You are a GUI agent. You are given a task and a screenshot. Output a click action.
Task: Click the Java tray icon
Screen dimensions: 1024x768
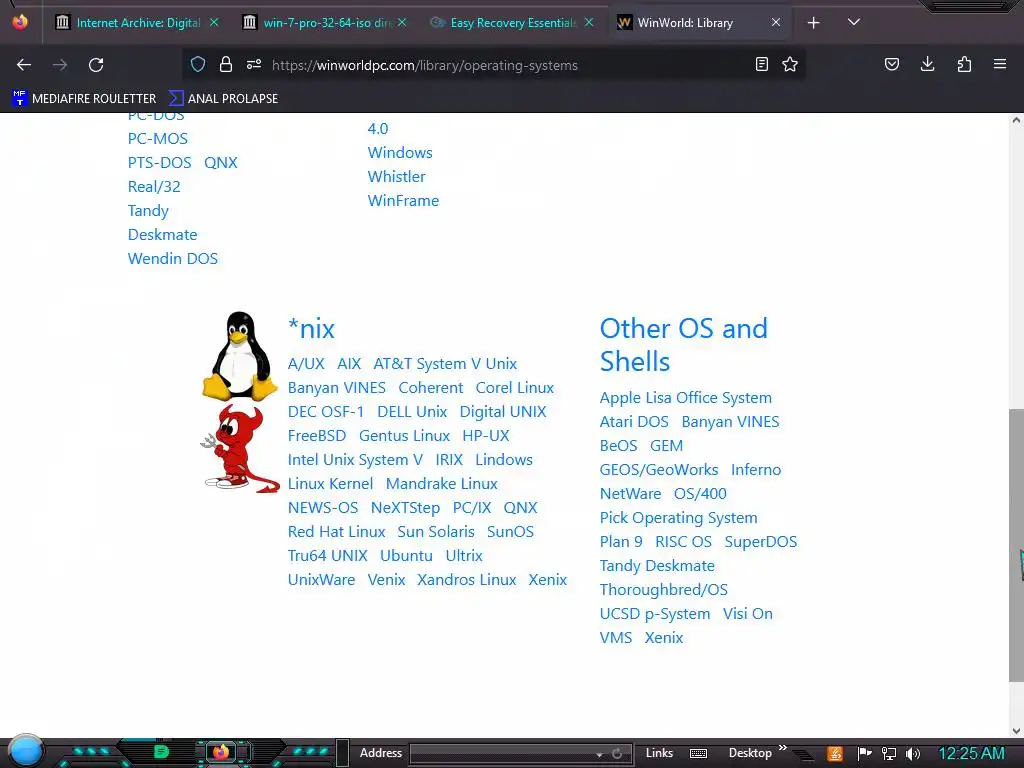(835, 754)
